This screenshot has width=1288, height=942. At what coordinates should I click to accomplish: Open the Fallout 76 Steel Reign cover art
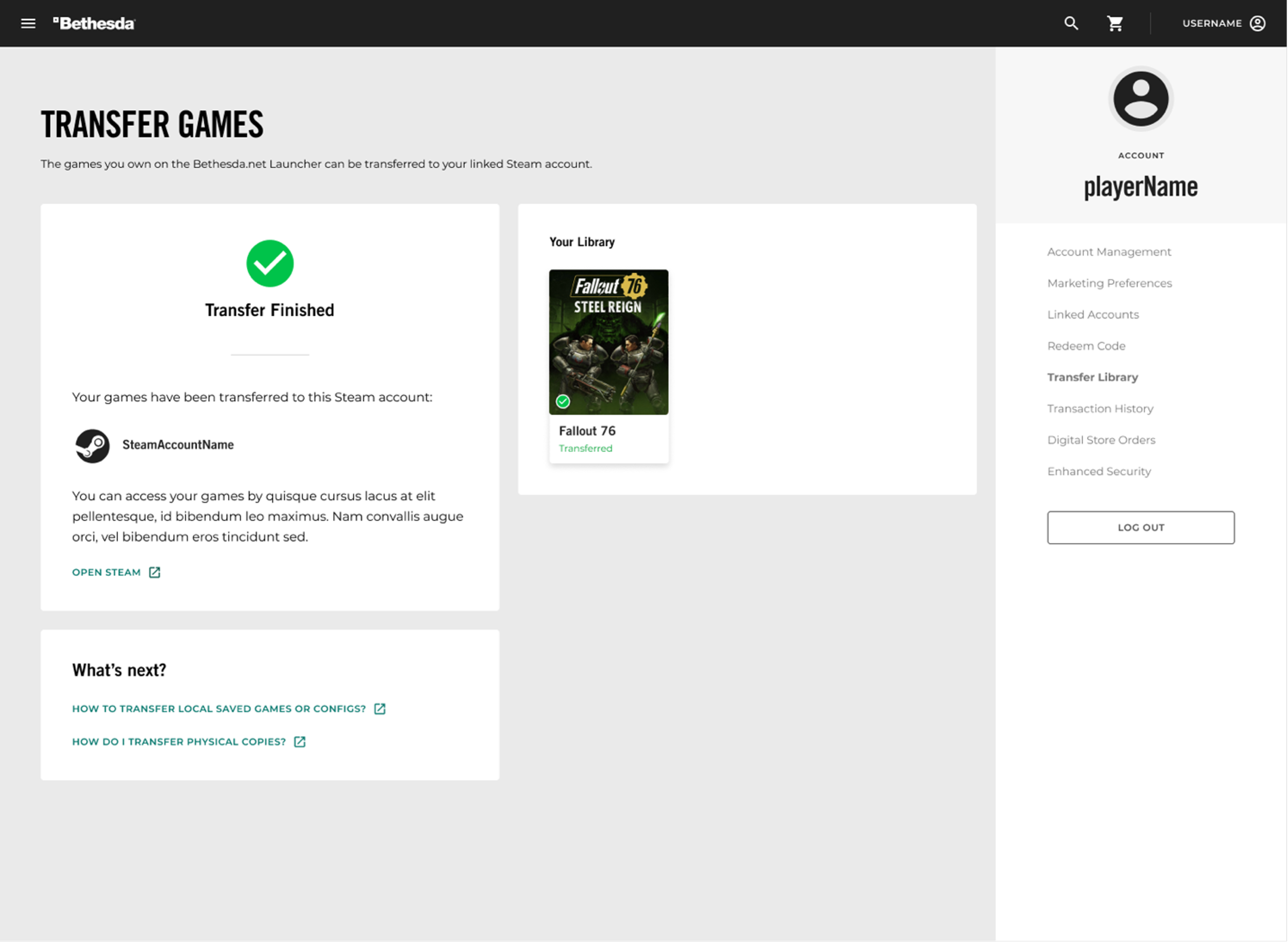pyautogui.click(x=608, y=342)
